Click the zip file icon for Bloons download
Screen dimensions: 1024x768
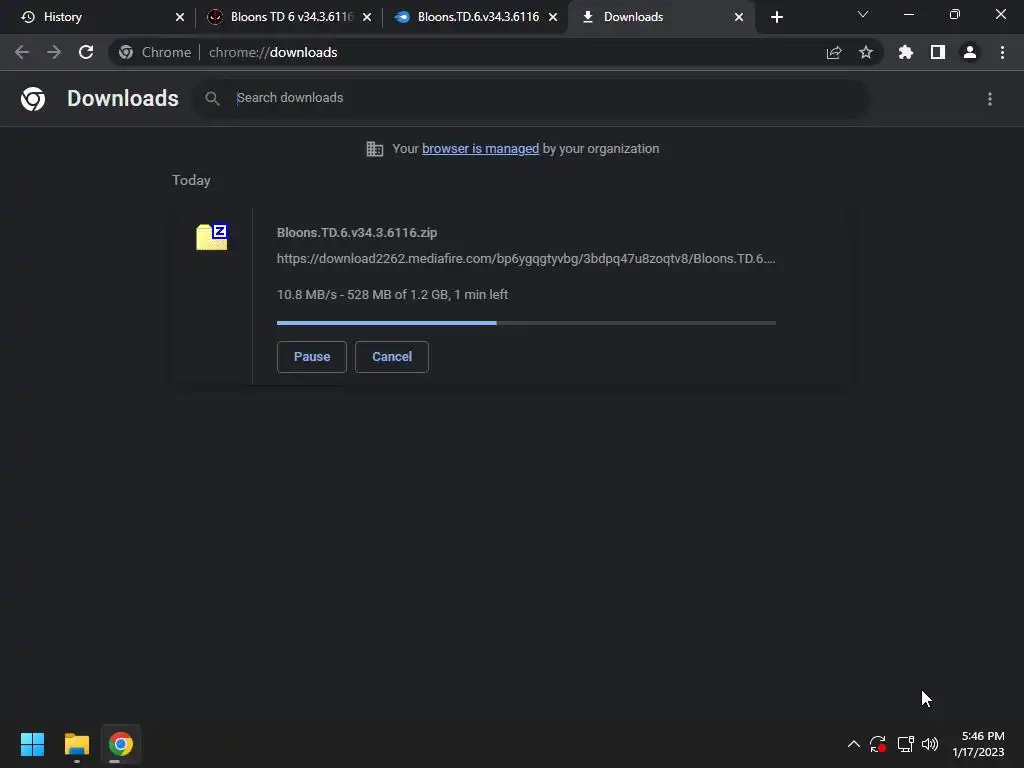[212, 236]
